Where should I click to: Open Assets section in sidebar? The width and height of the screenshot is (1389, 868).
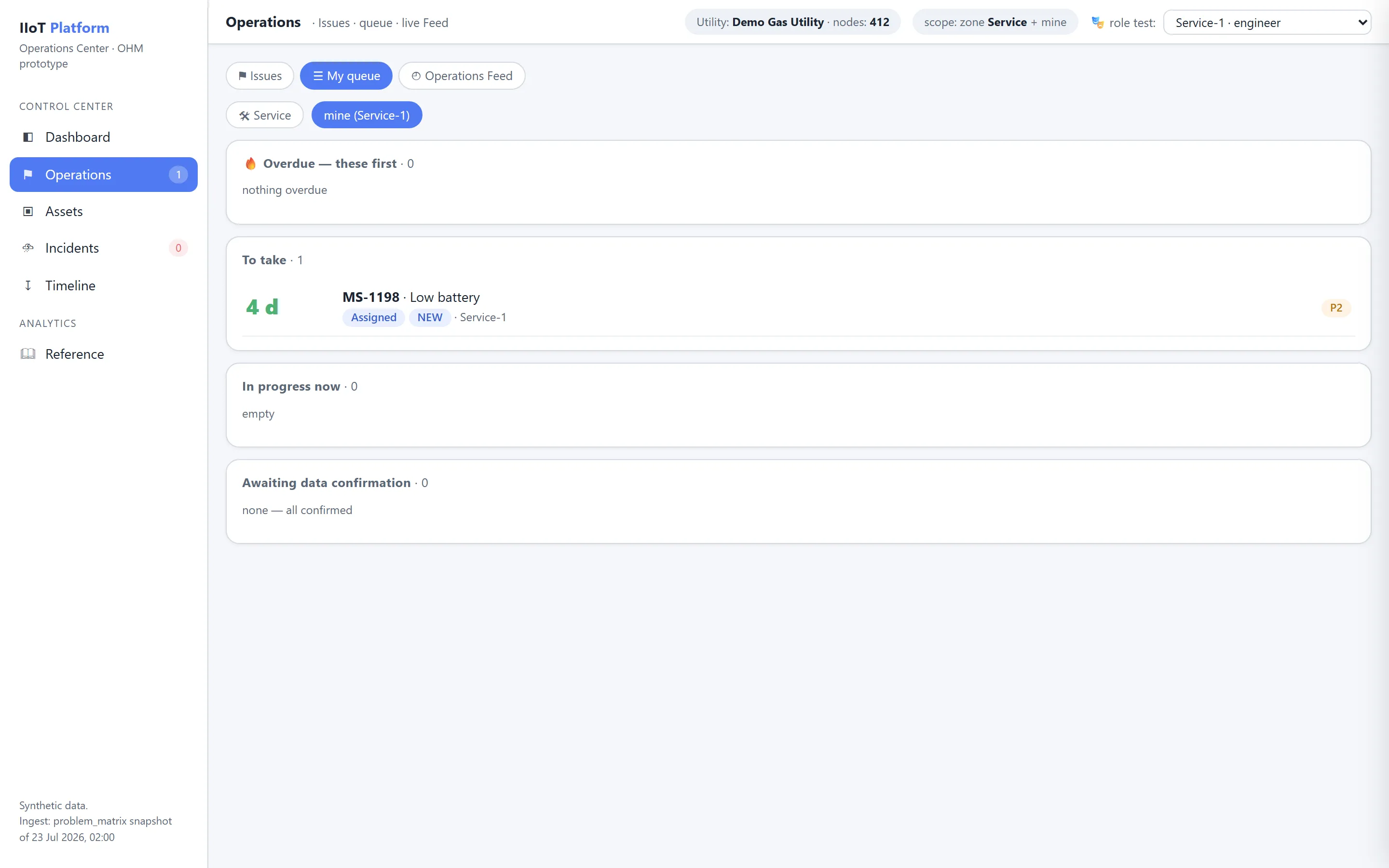[103, 211]
